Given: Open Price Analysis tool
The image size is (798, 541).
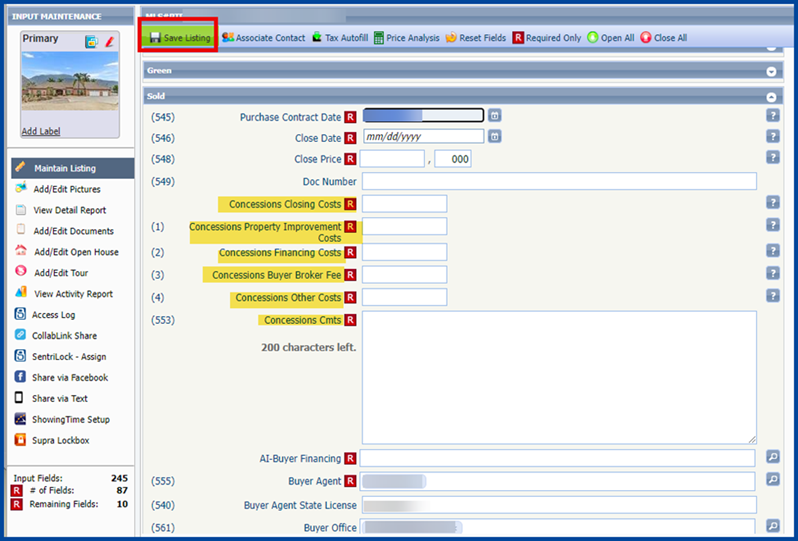Looking at the screenshot, I should 406,38.
